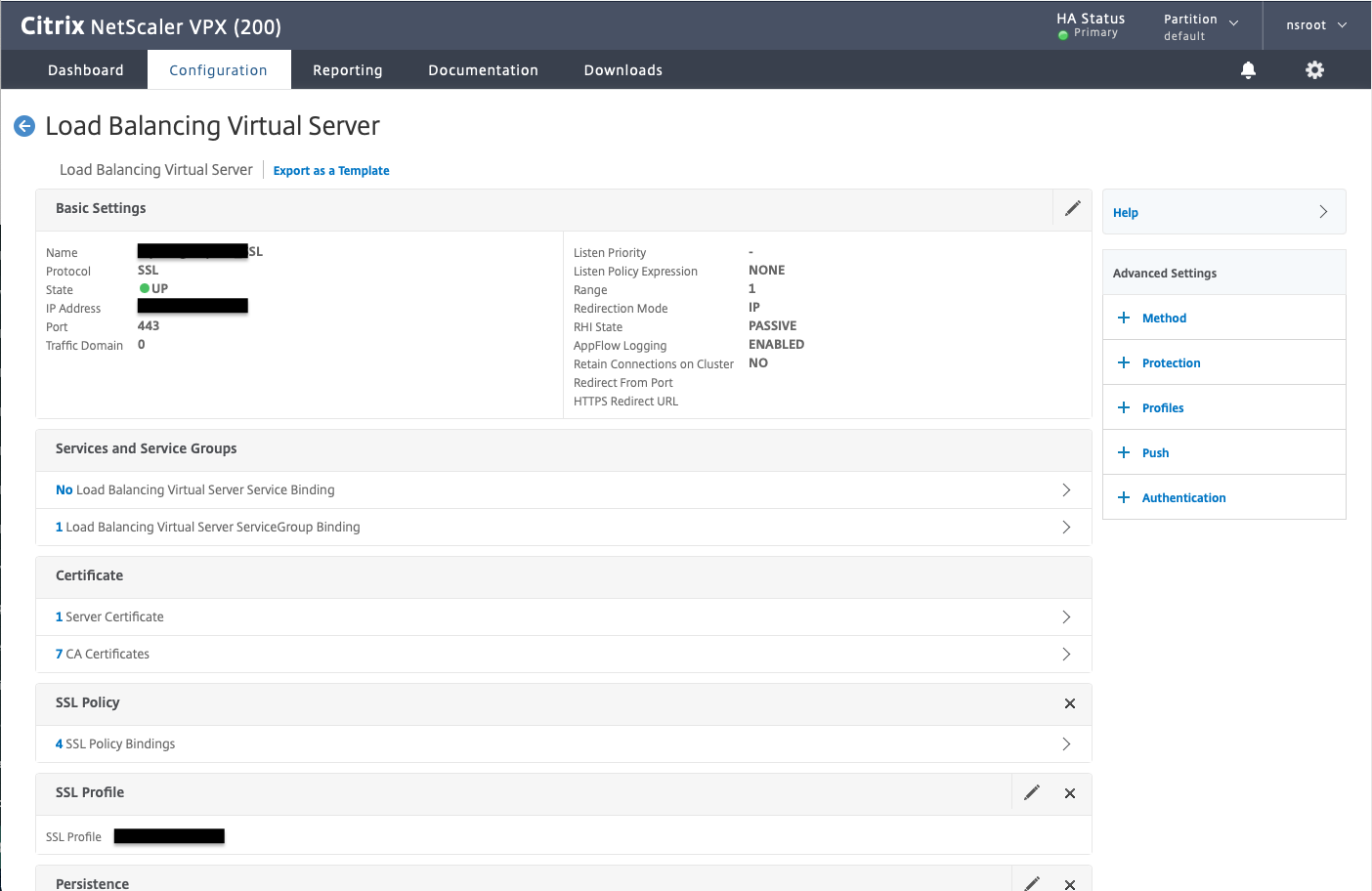Click the Push advanced setting label

coord(1155,452)
